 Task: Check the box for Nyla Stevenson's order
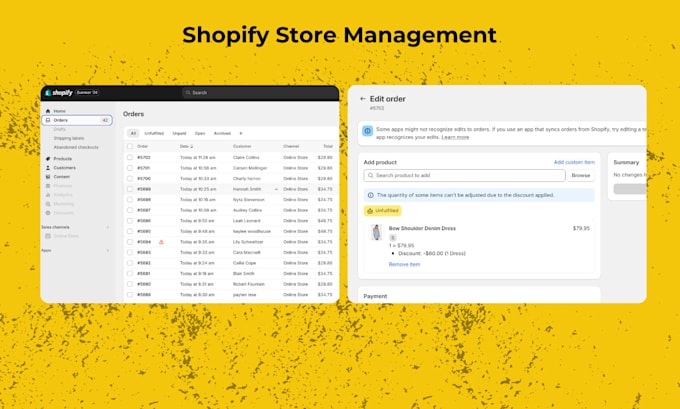130,200
